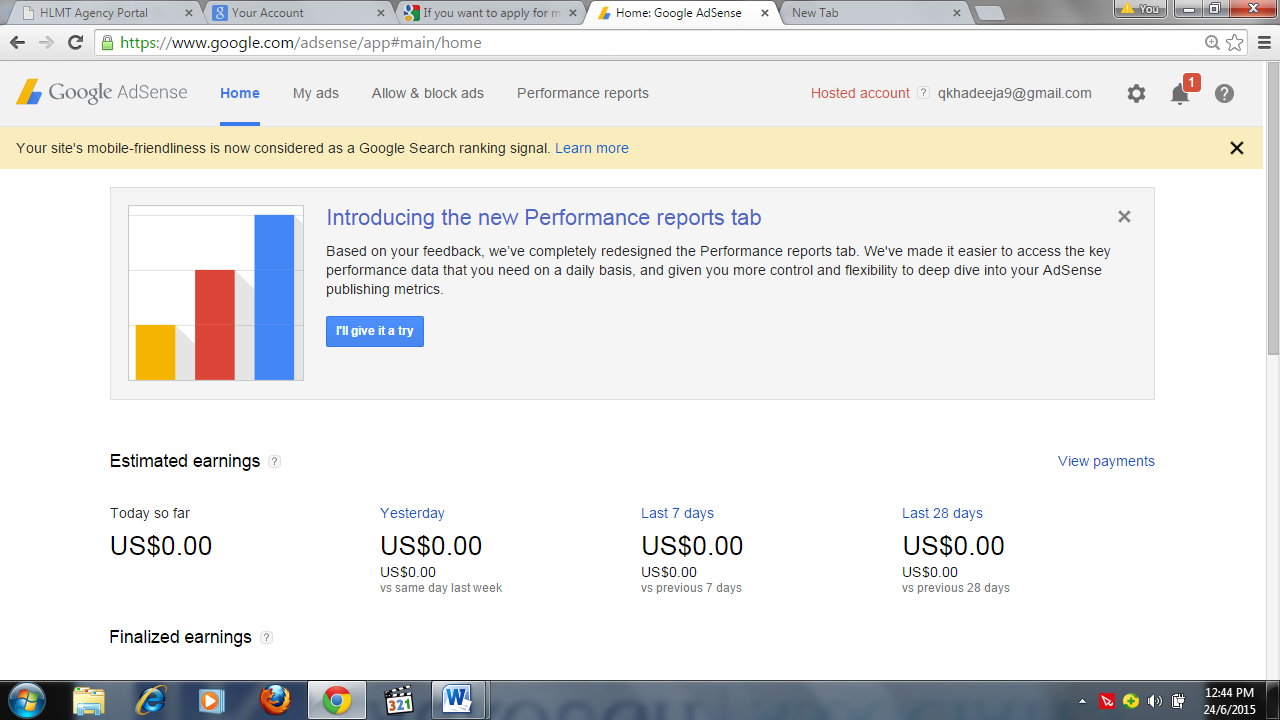Close the New Tab browser tab

pyautogui.click(x=957, y=13)
